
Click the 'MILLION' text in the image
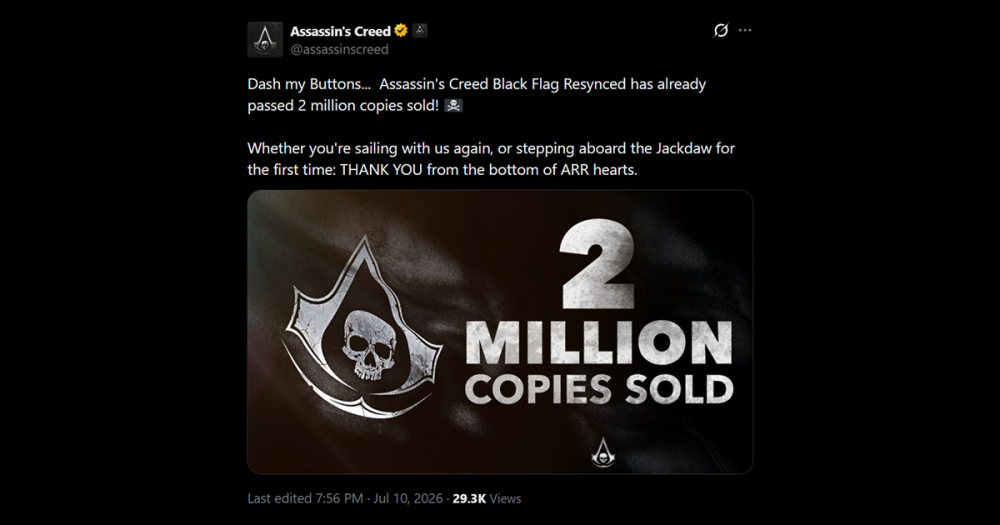point(599,341)
